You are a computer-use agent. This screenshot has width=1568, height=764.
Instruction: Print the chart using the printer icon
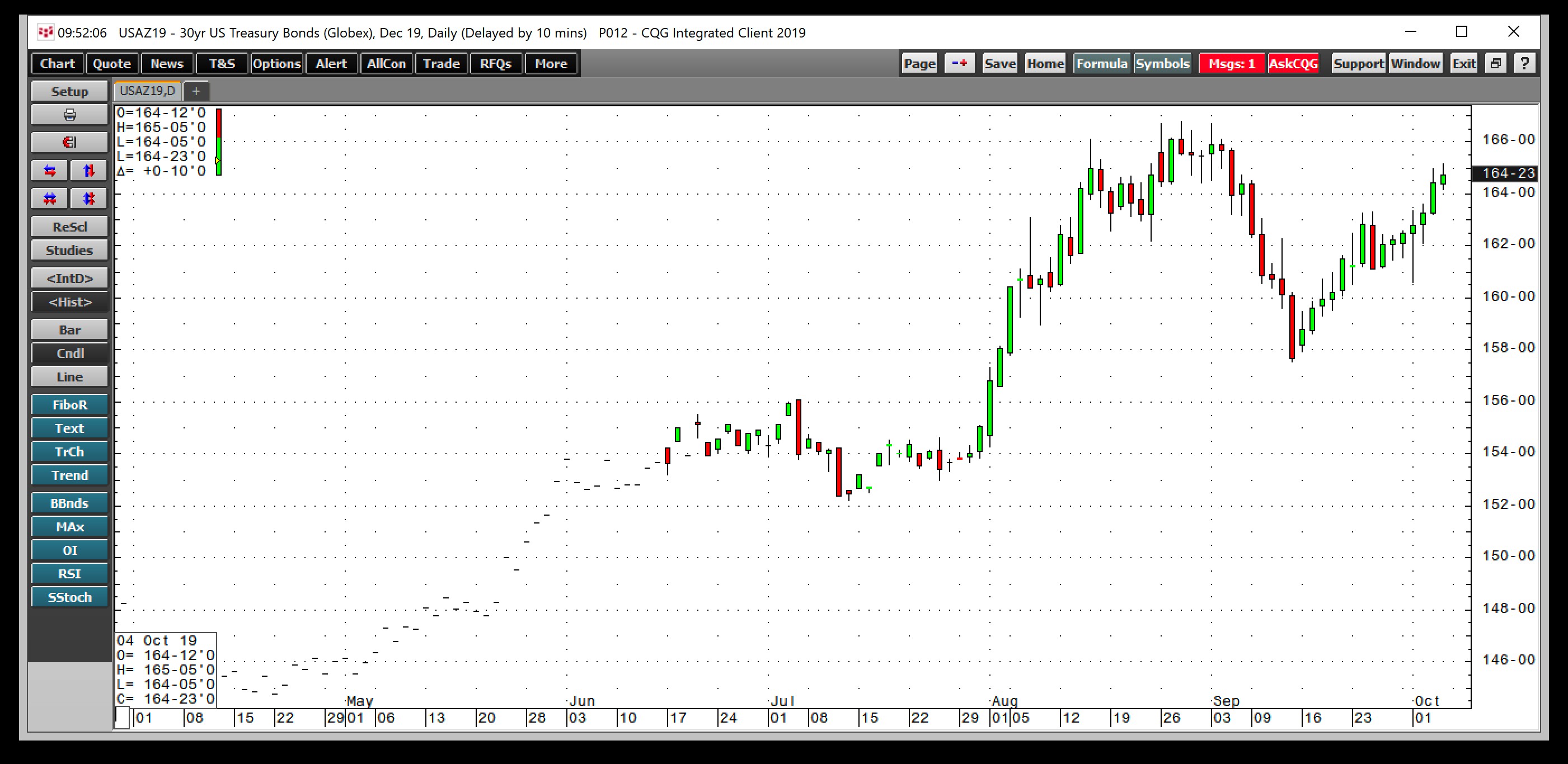tap(69, 114)
